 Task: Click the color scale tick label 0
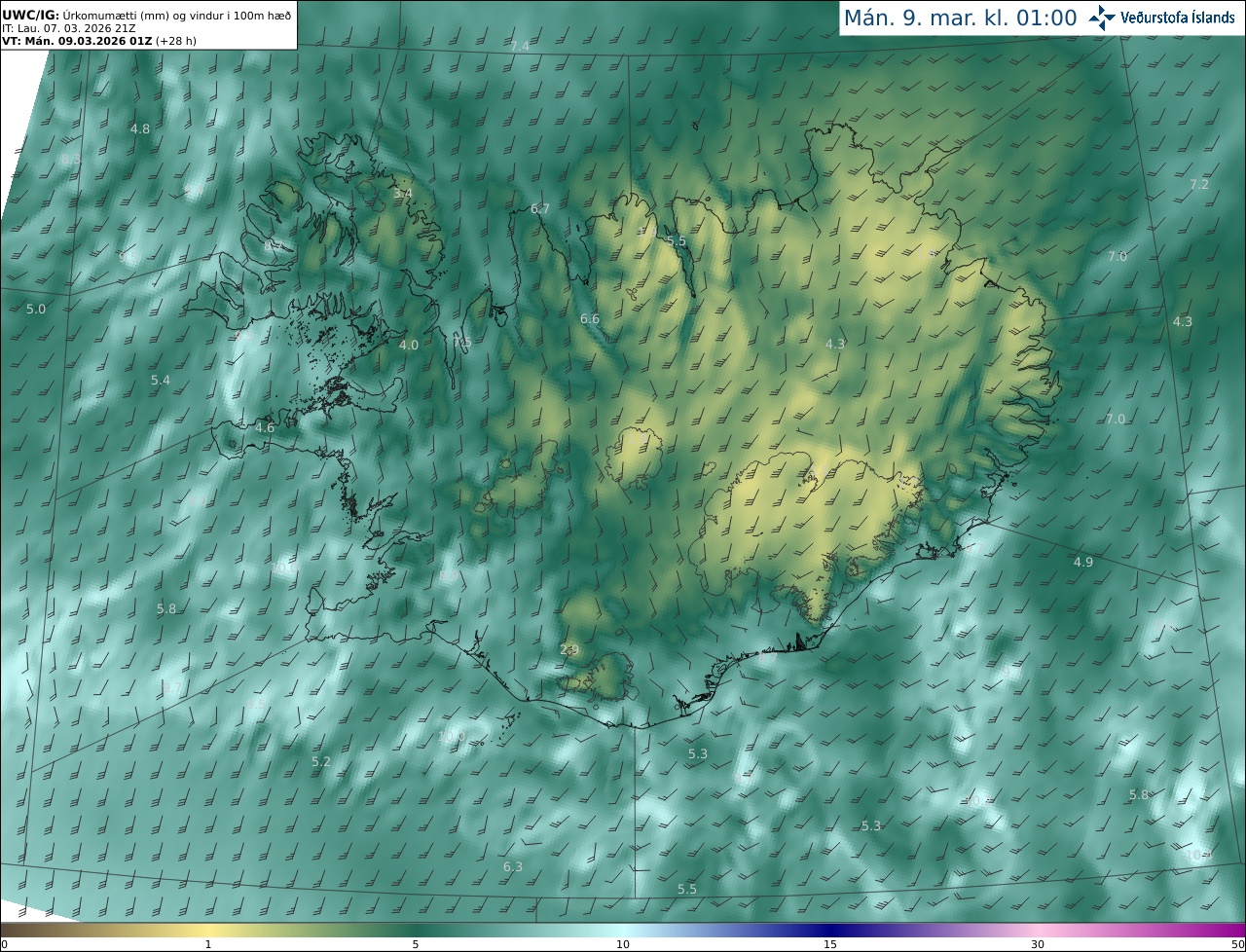pos(4,944)
